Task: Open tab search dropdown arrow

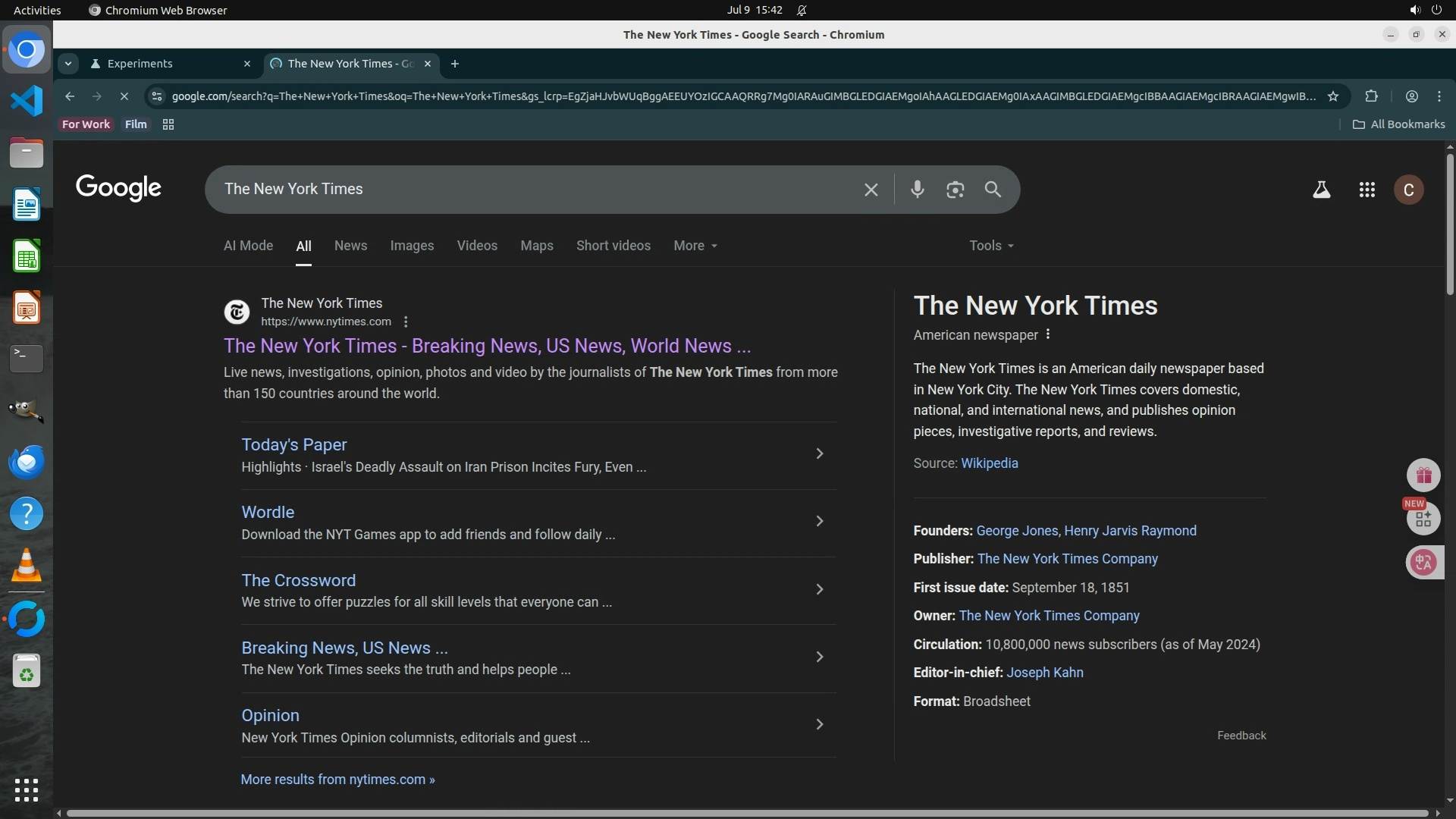Action: click(68, 64)
